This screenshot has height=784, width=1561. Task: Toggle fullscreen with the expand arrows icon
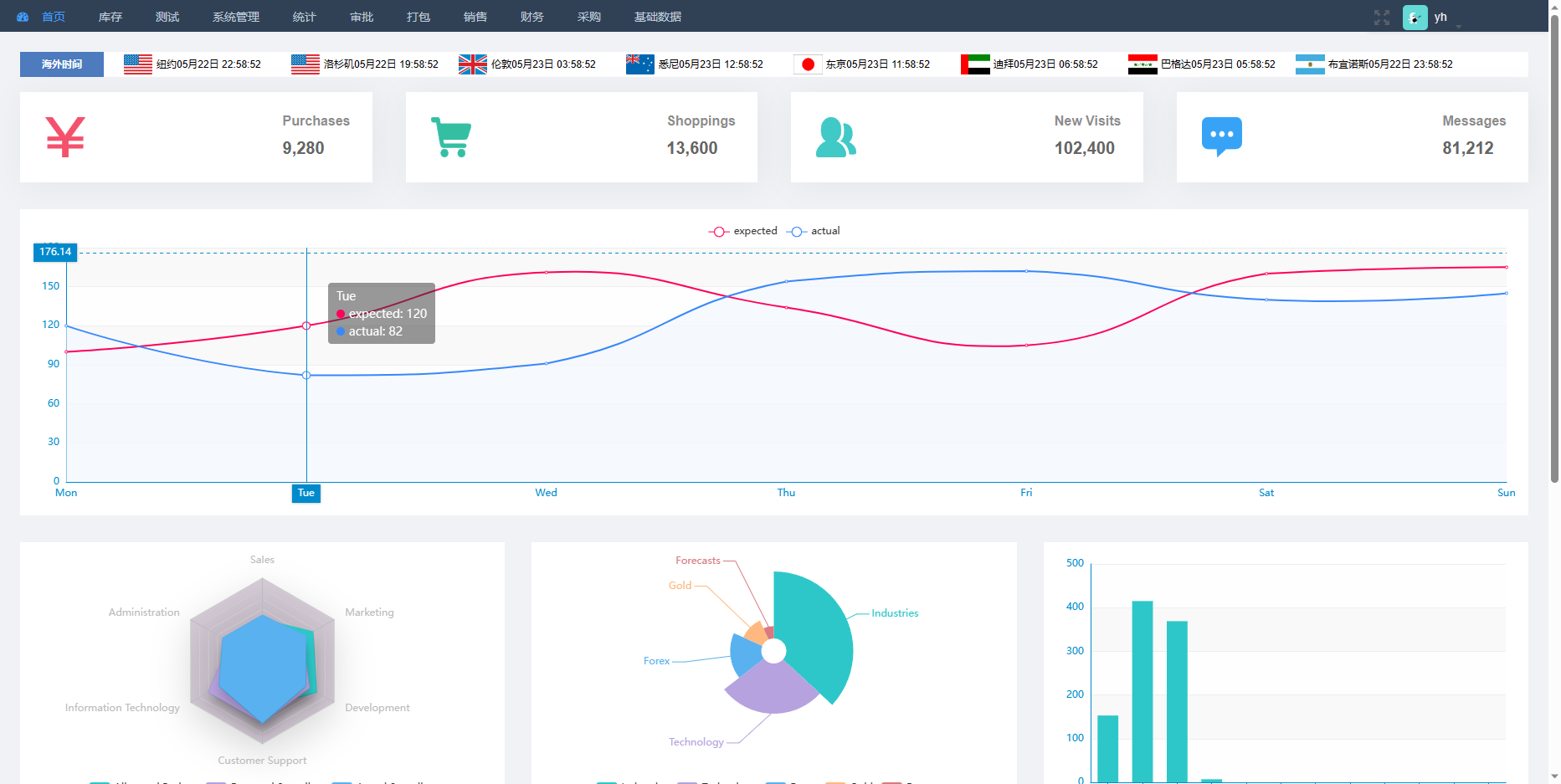pos(1382,17)
